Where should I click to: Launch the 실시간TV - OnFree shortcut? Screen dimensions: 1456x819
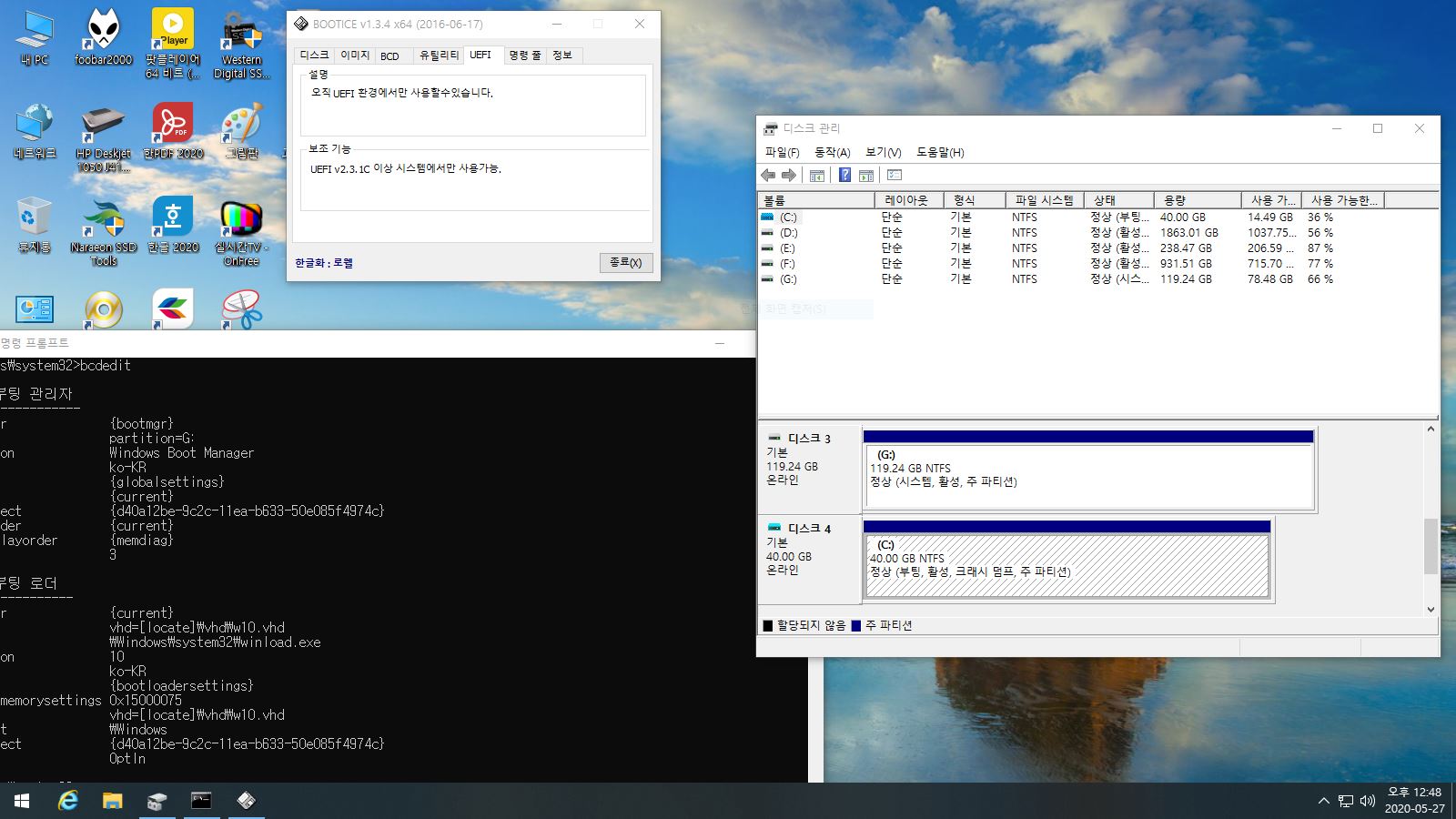pyautogui.click(x=242, y=232)
